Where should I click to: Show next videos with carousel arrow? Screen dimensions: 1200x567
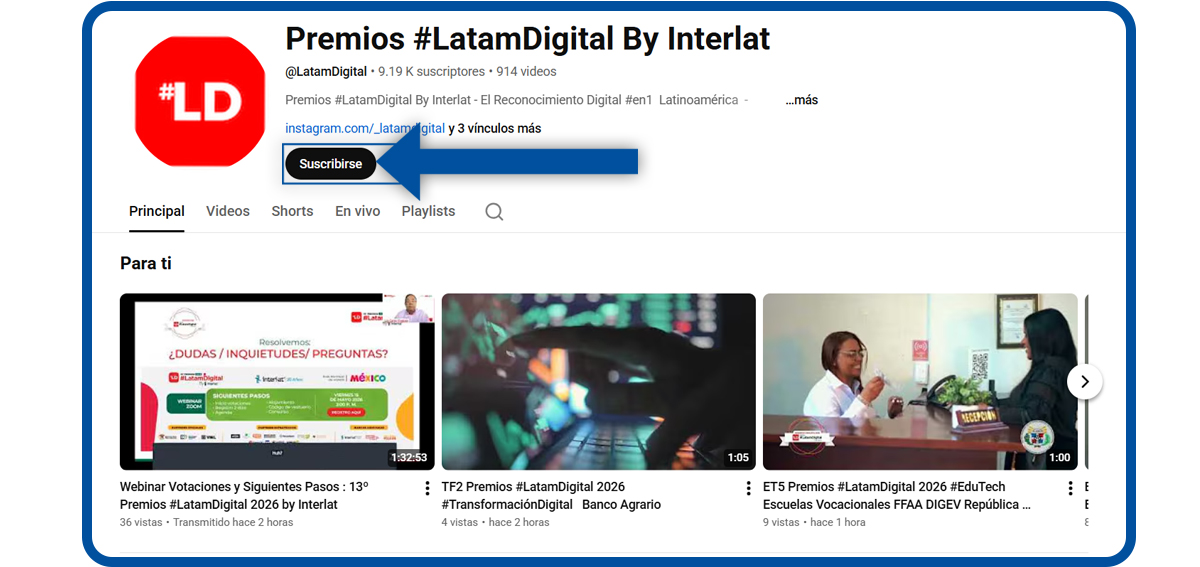tap(1085, 382)
